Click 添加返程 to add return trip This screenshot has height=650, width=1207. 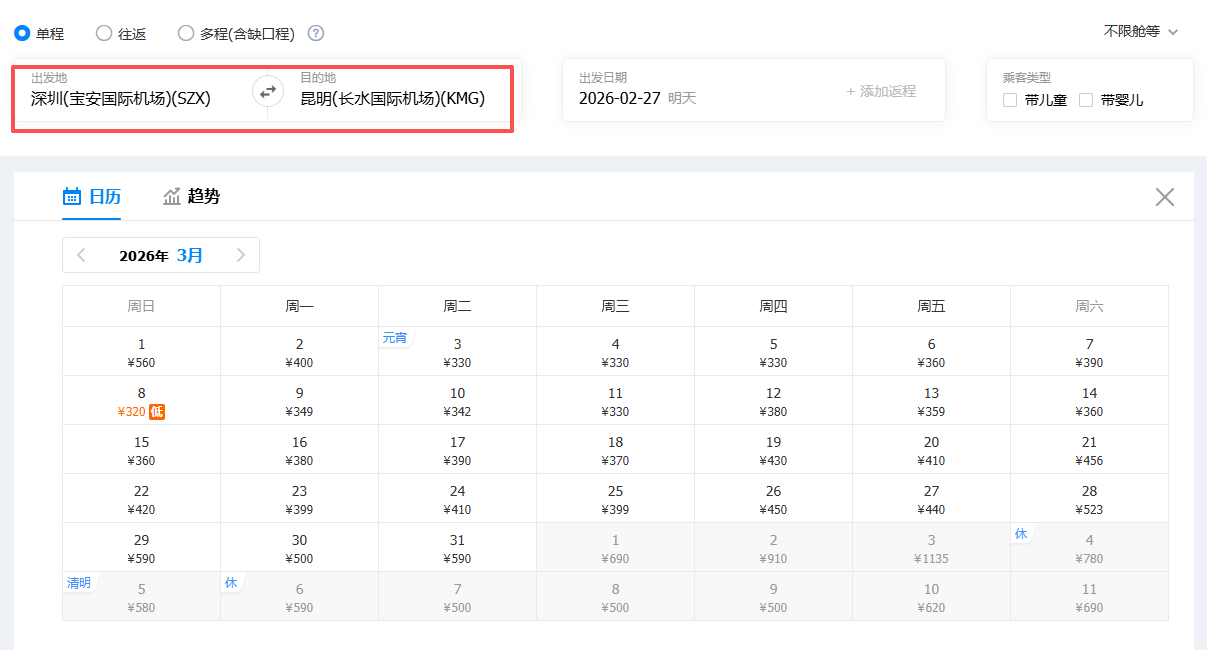(x=880, y=91)
